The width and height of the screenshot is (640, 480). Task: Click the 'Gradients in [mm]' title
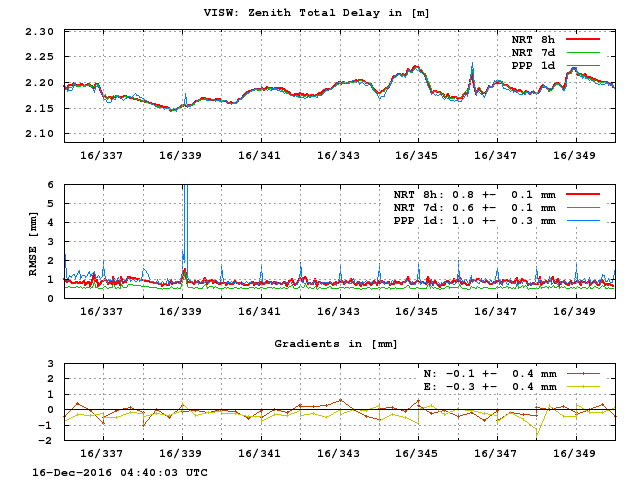click(336, 344)
